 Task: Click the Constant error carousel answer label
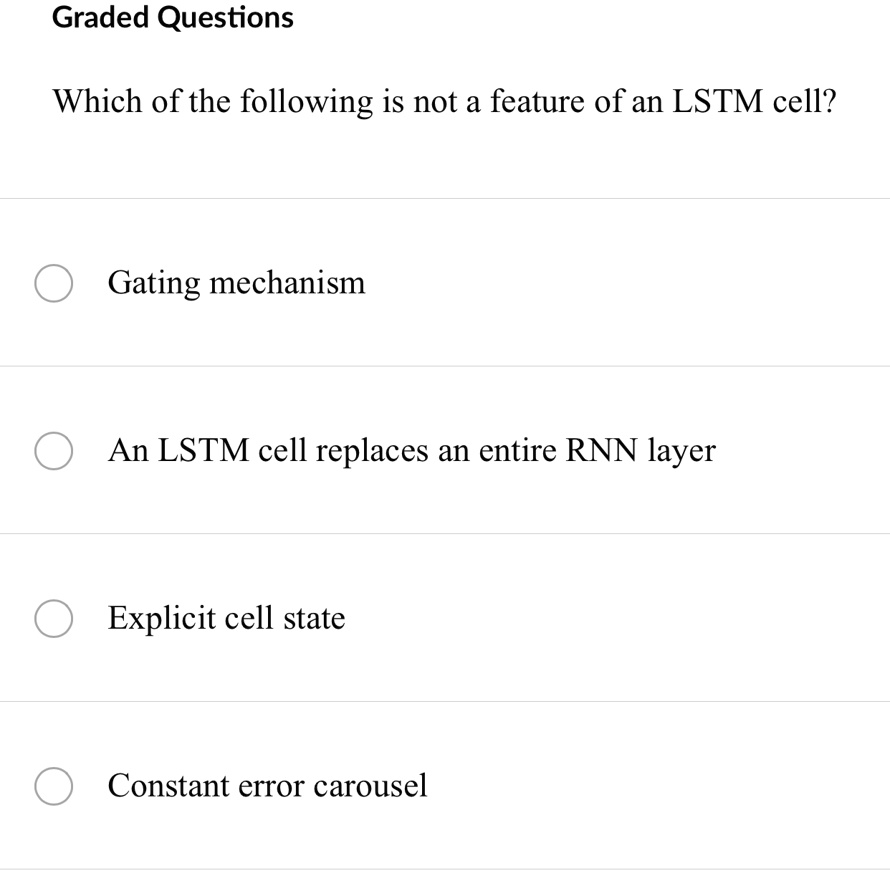tap(267, 786)
